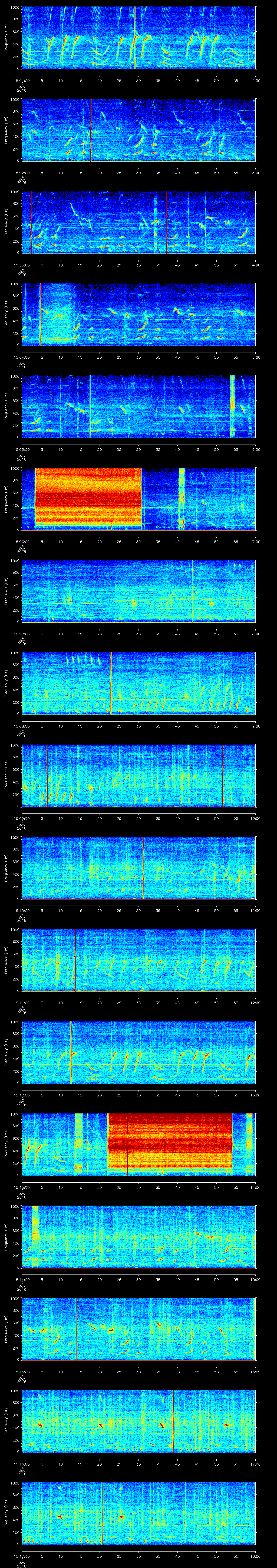
Task: Click the bright vertical band near 54s in 15:05:00 panel
Action: [233, 407]
